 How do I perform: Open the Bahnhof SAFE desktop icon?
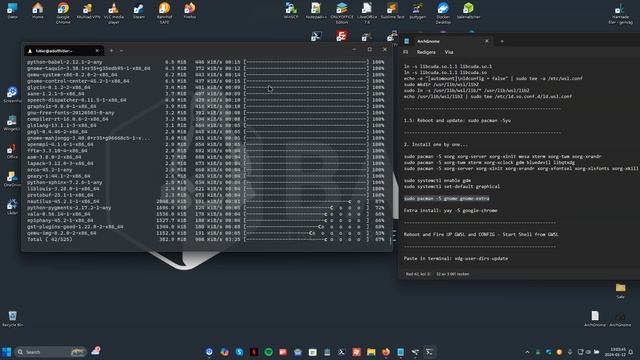164,13
